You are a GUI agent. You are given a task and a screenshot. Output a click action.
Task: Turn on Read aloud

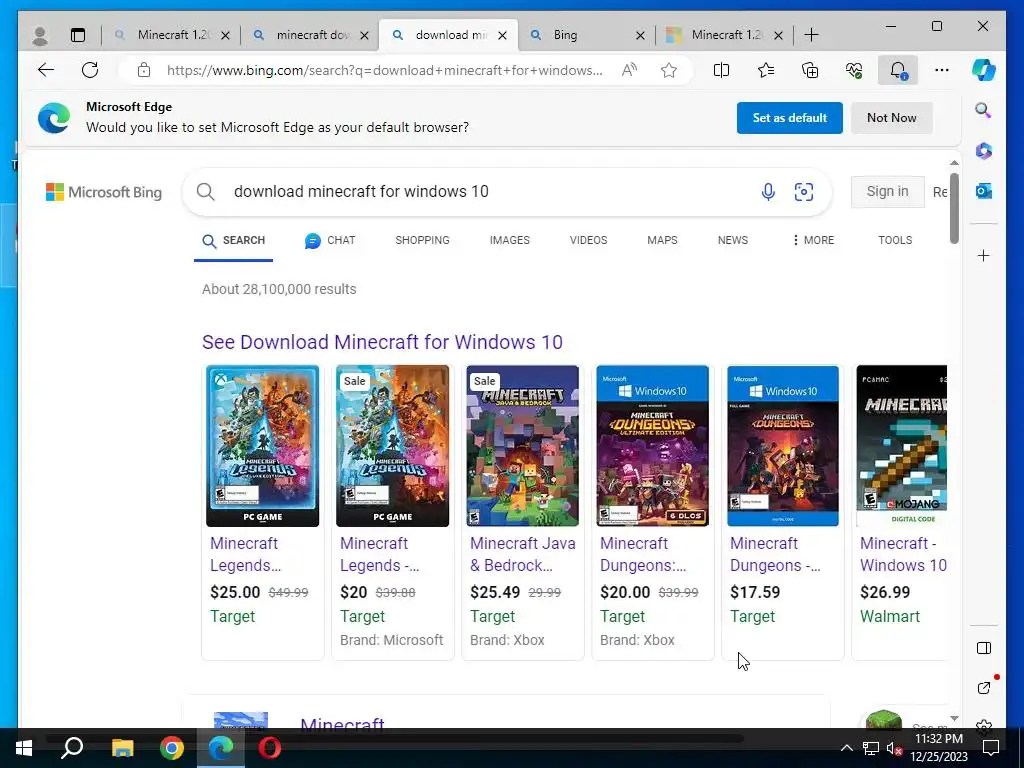click(x=629, y=70)
